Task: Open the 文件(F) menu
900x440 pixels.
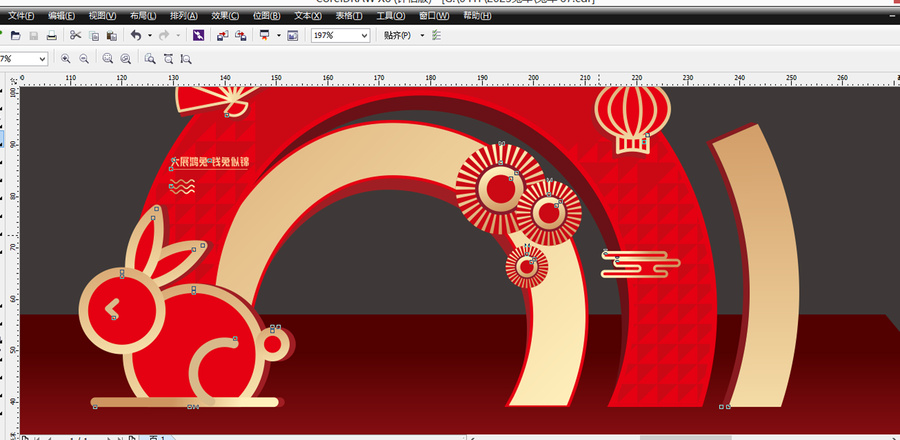Action: 21,16
